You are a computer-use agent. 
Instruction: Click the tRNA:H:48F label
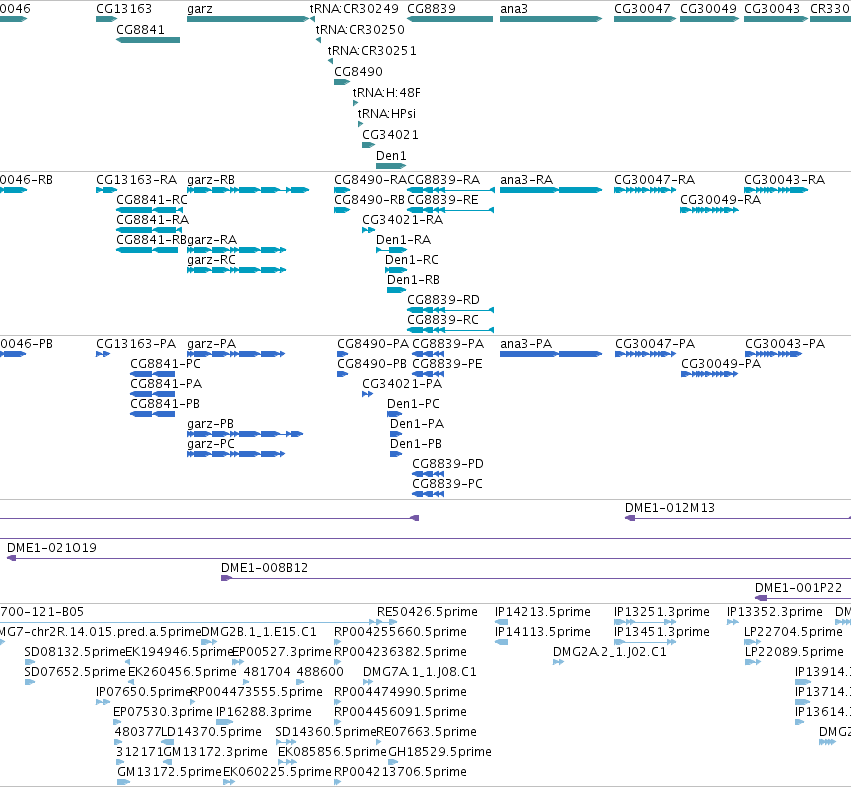click(x=386, y=93)
